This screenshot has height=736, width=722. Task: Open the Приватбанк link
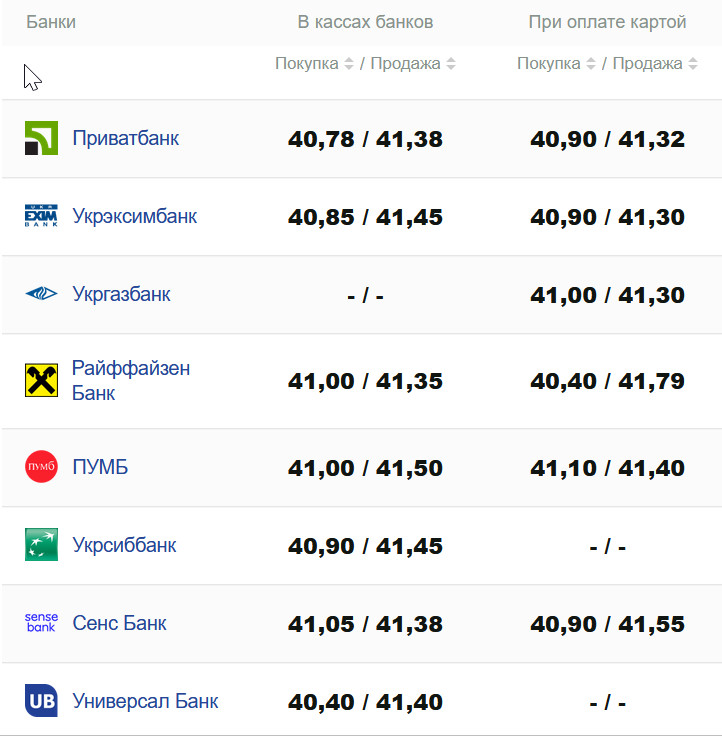[125, 138]
